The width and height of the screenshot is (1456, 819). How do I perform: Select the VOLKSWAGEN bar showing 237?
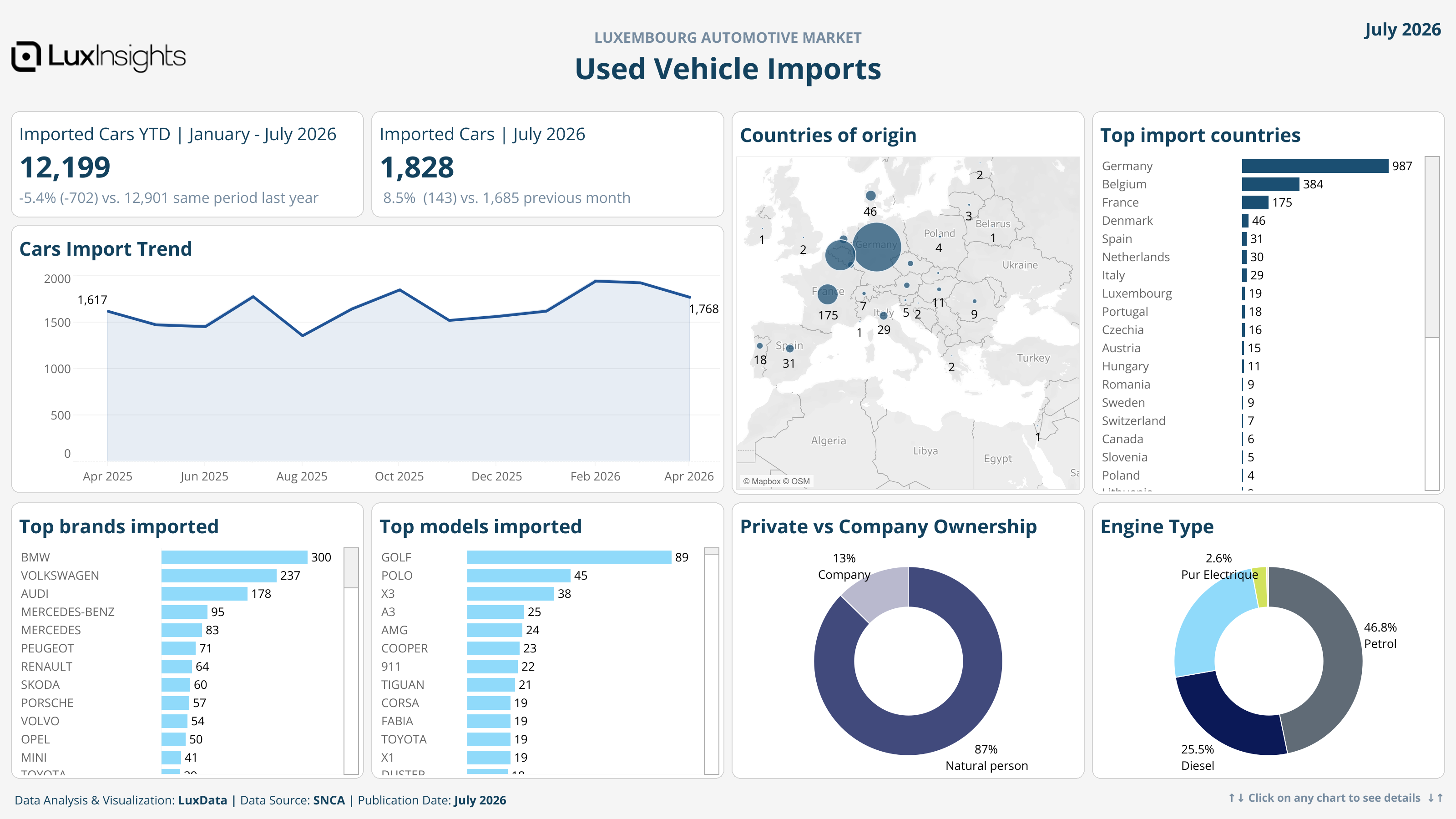coord(219,576)
